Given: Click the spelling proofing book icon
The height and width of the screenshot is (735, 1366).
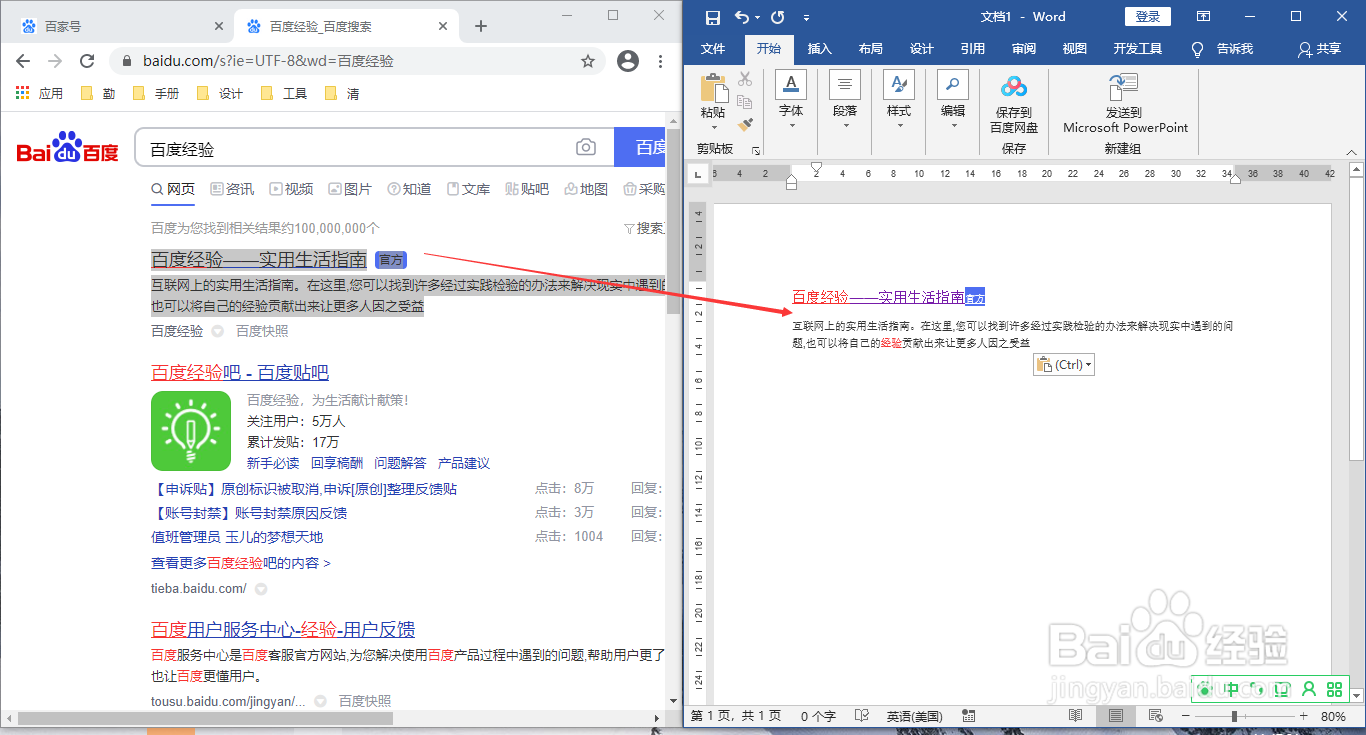Looking at the screenshot, I should (x=860, y=716).
